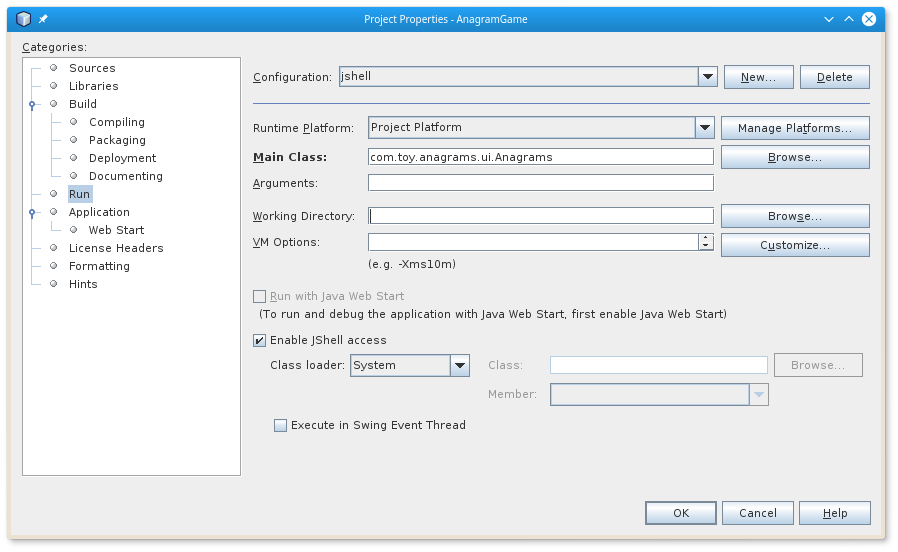898x552 pixels.
Task: Click the pin icon in title bar
Action: click(43, 19)
